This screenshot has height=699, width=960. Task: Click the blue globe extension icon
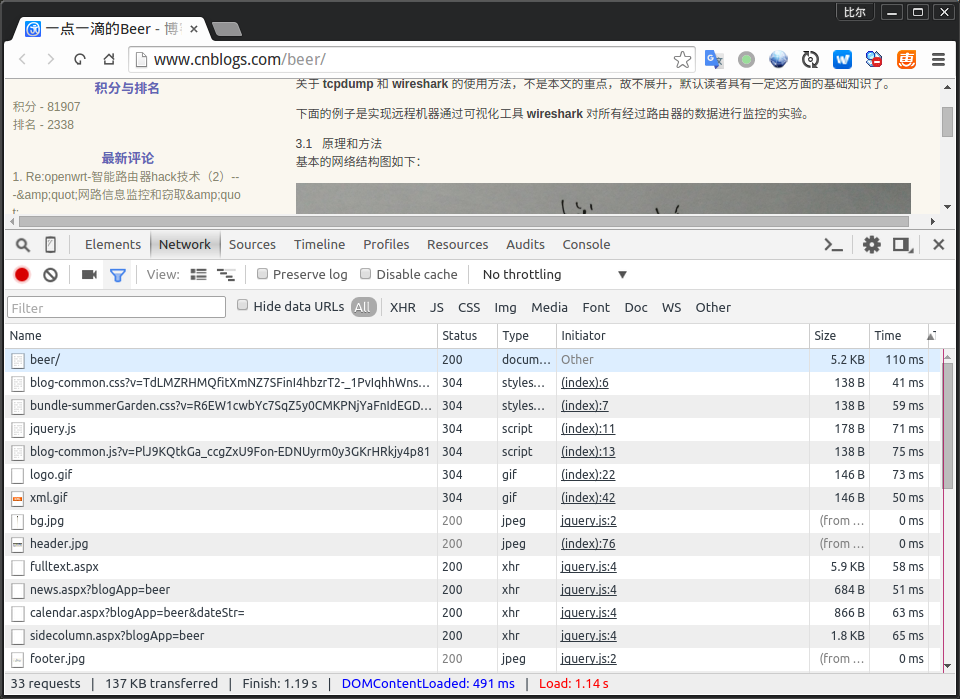click(x=778, y=59)
